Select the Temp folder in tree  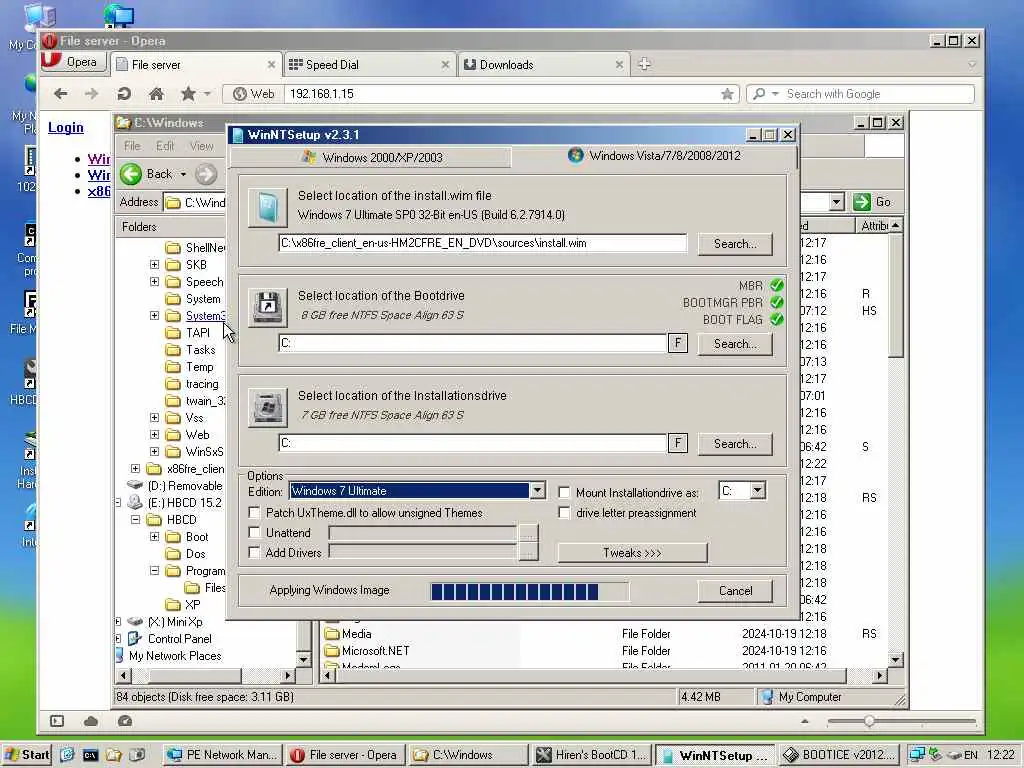pyautogui.click(x=199, y=366)
